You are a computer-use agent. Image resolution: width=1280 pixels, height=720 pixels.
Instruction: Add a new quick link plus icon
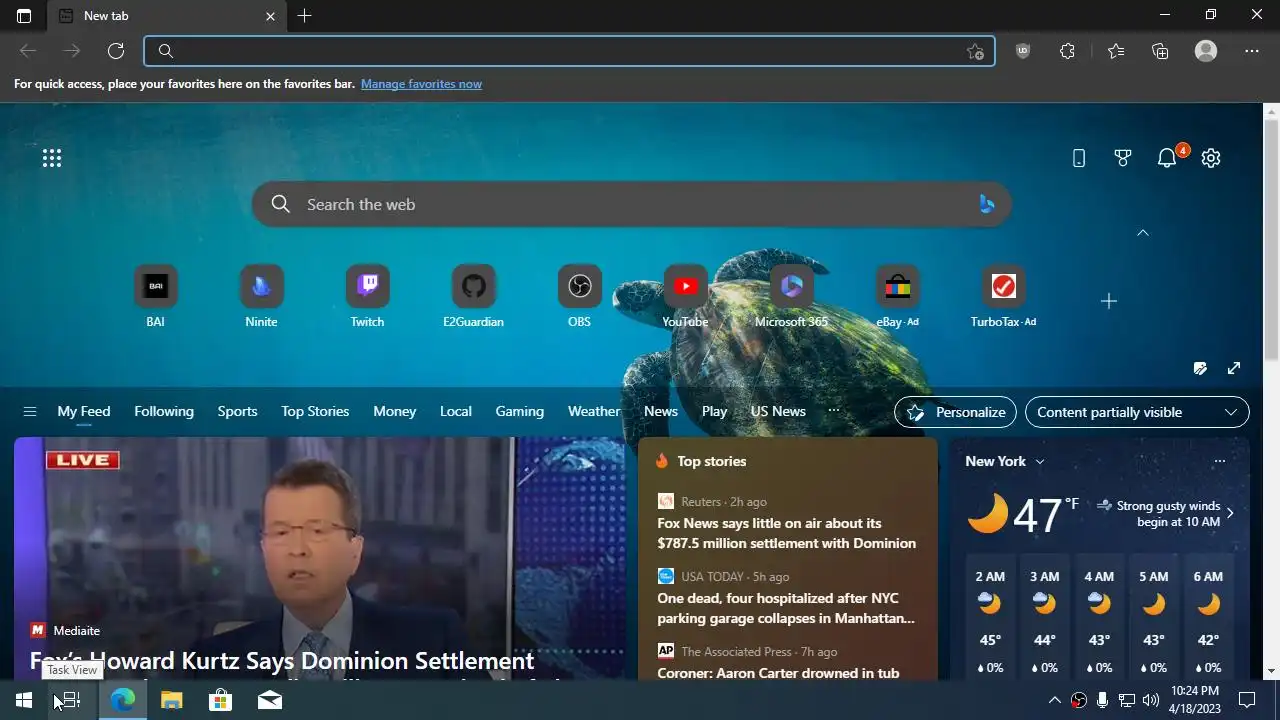1108,301
